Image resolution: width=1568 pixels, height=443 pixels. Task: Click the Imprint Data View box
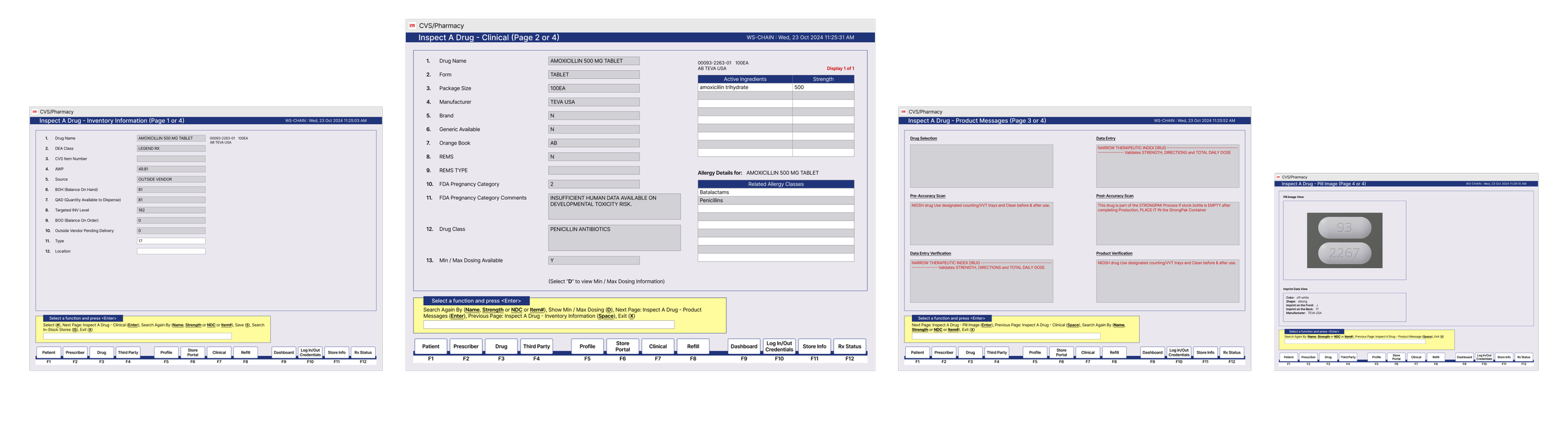click(1345, 307)
